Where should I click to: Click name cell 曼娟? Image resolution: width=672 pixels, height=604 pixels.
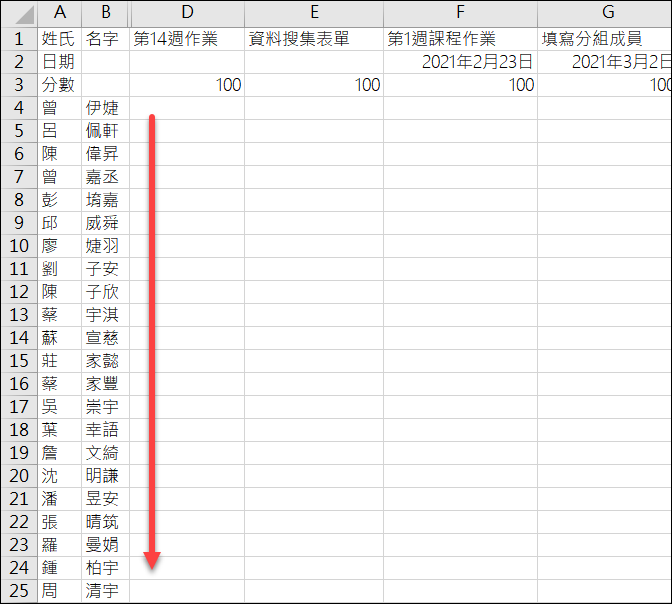(105, 545)
